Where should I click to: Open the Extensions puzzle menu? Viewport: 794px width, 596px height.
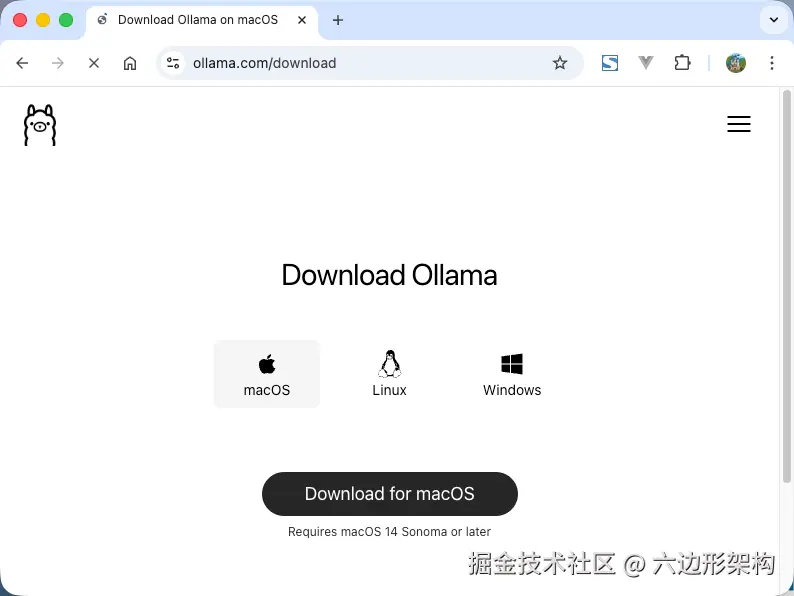(682, 63)
